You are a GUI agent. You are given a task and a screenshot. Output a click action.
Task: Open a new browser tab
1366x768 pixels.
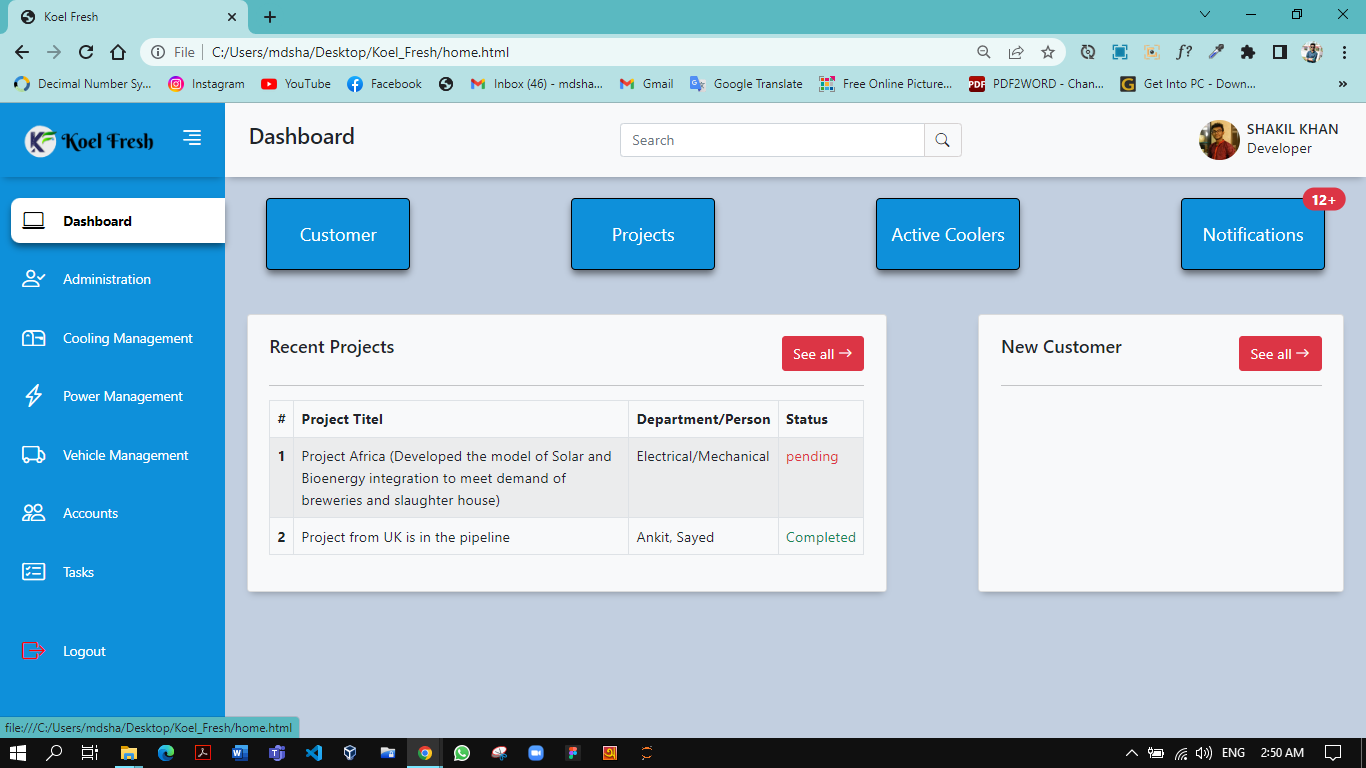pyautogui.click(x=270, y=17)
